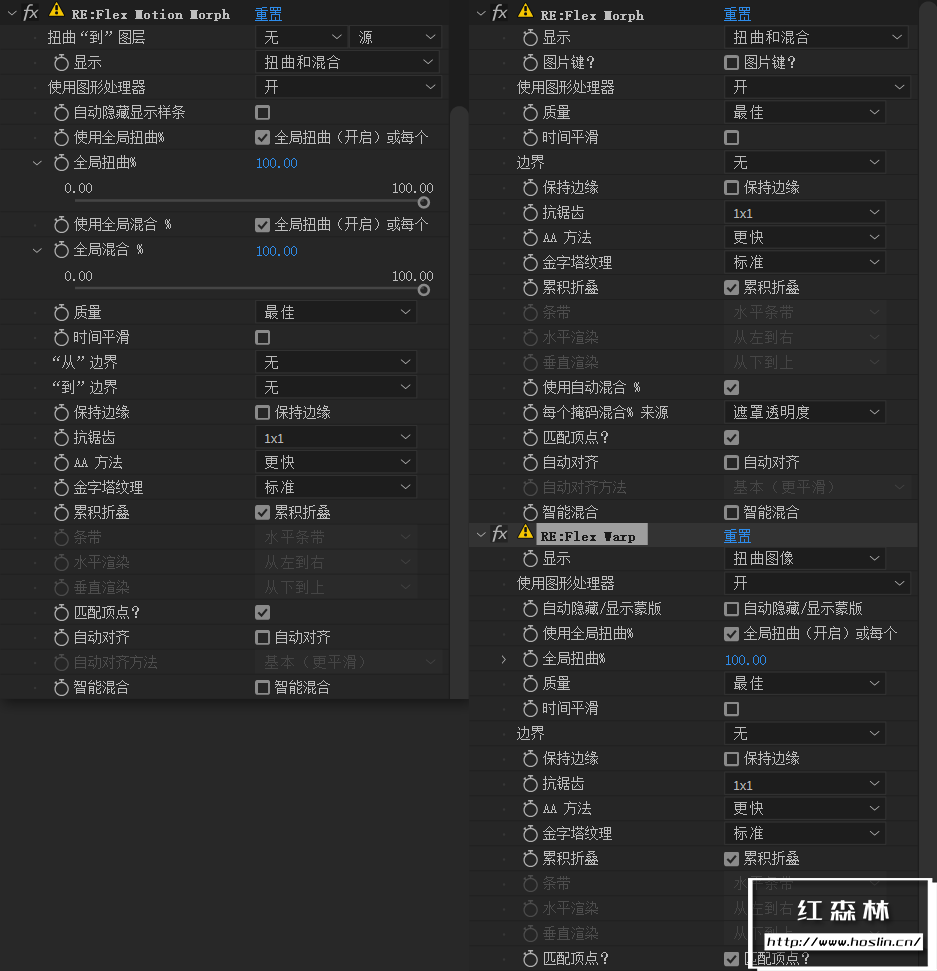Viewport: 937px width, 971px height.
Task: Toggle fx switch for RE:Flex Motion Morph
Action: (x=30, y=13)
